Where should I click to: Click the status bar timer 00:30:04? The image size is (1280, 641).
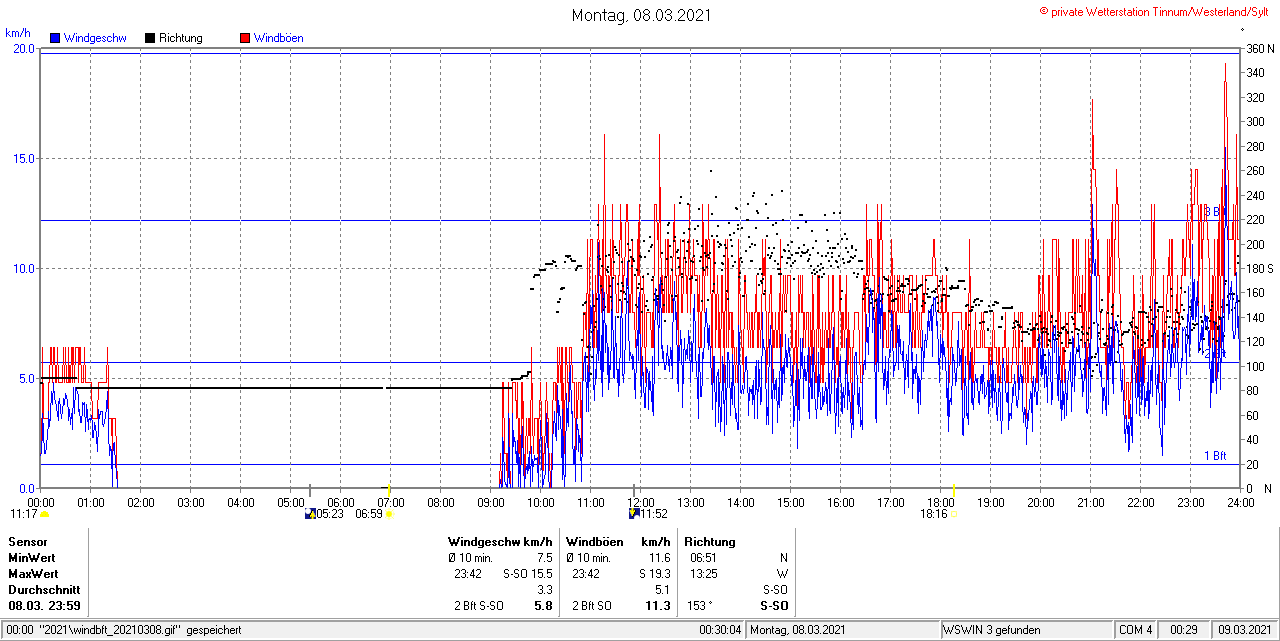(x=720, y=630)
